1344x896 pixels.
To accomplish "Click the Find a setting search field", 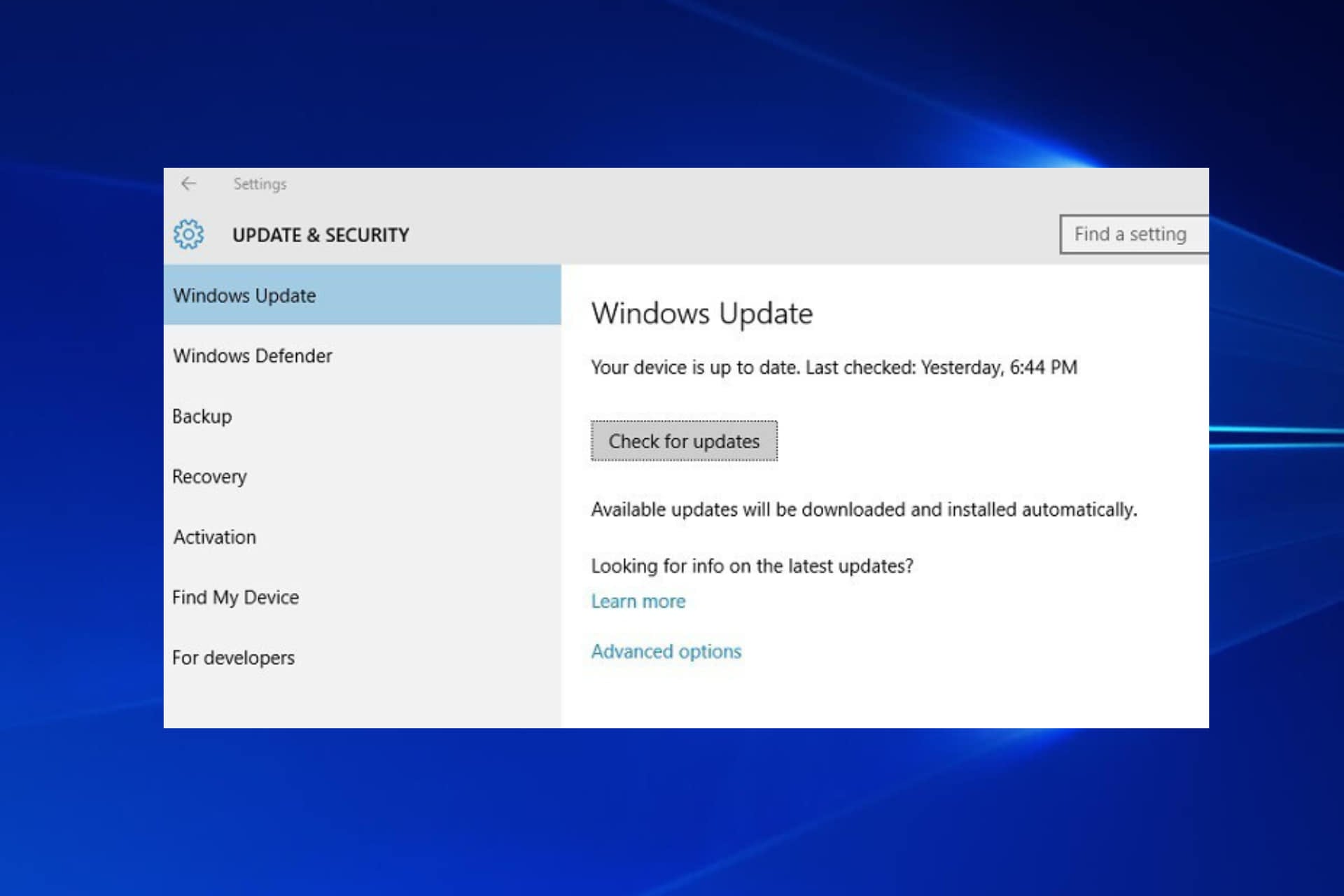I will tap(1130, 234).
